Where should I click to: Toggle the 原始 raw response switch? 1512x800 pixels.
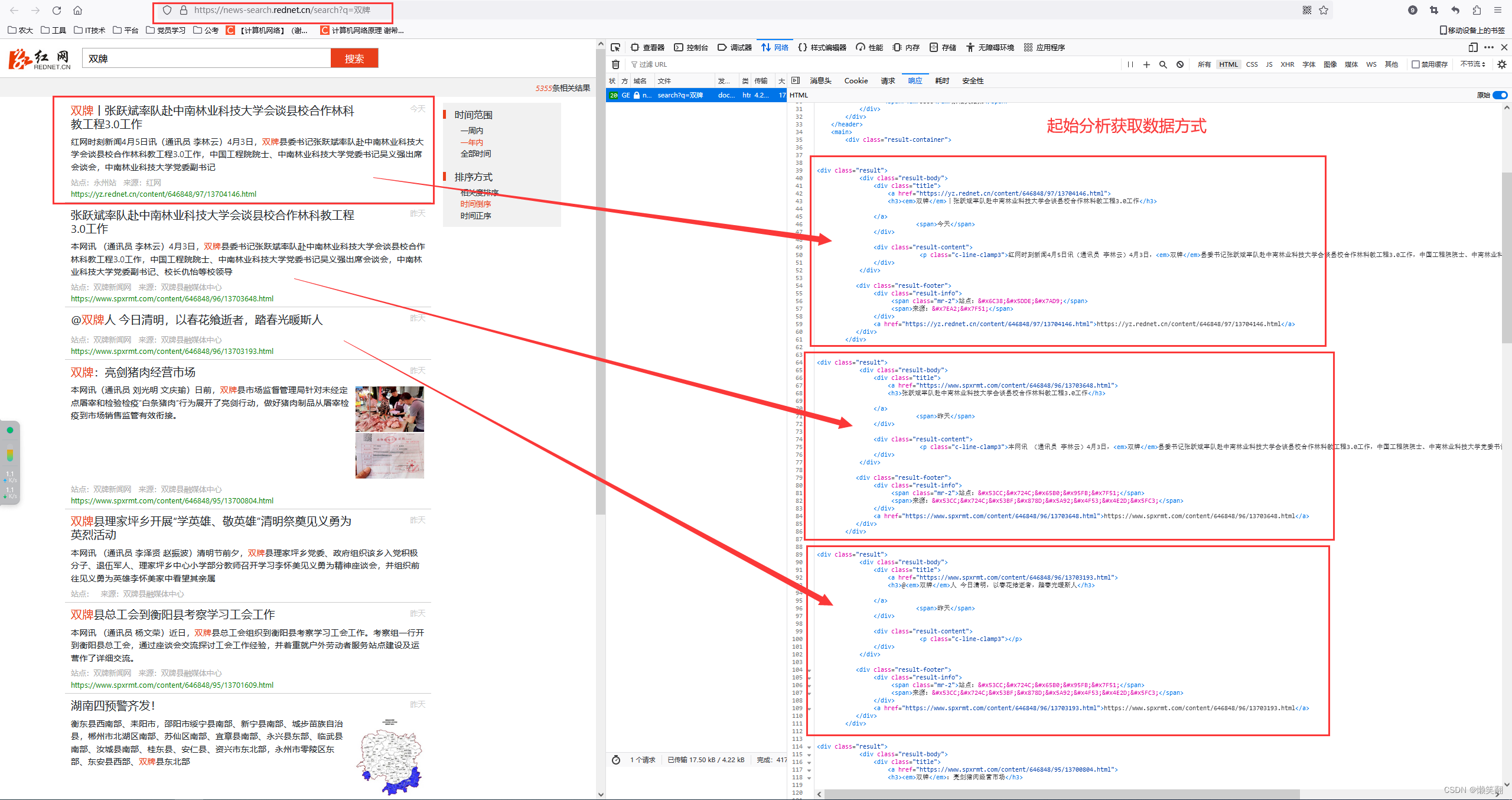tap(1499, 95)
